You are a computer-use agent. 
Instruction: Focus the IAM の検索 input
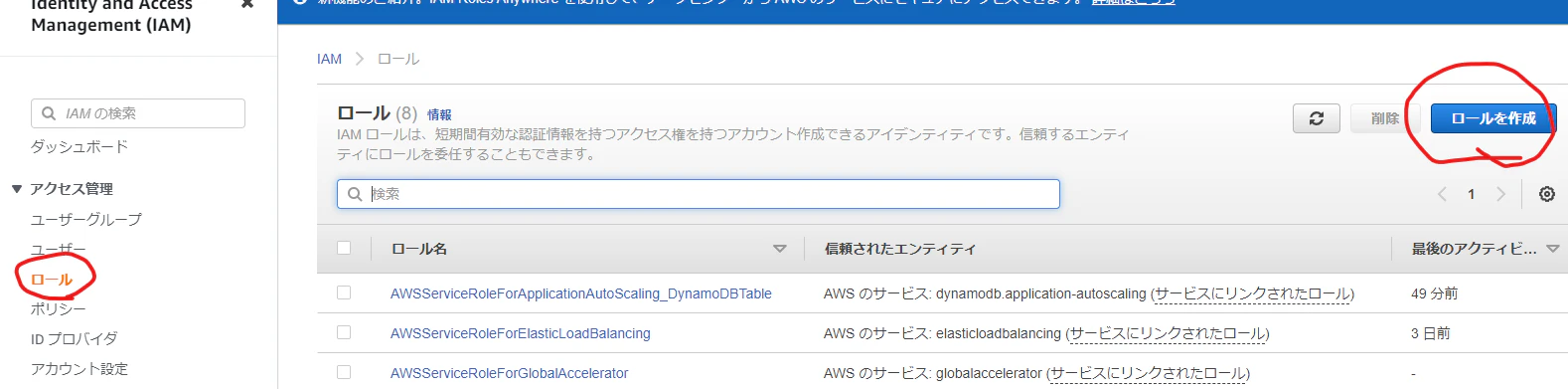pyautogui.click(x=138, y=113)
